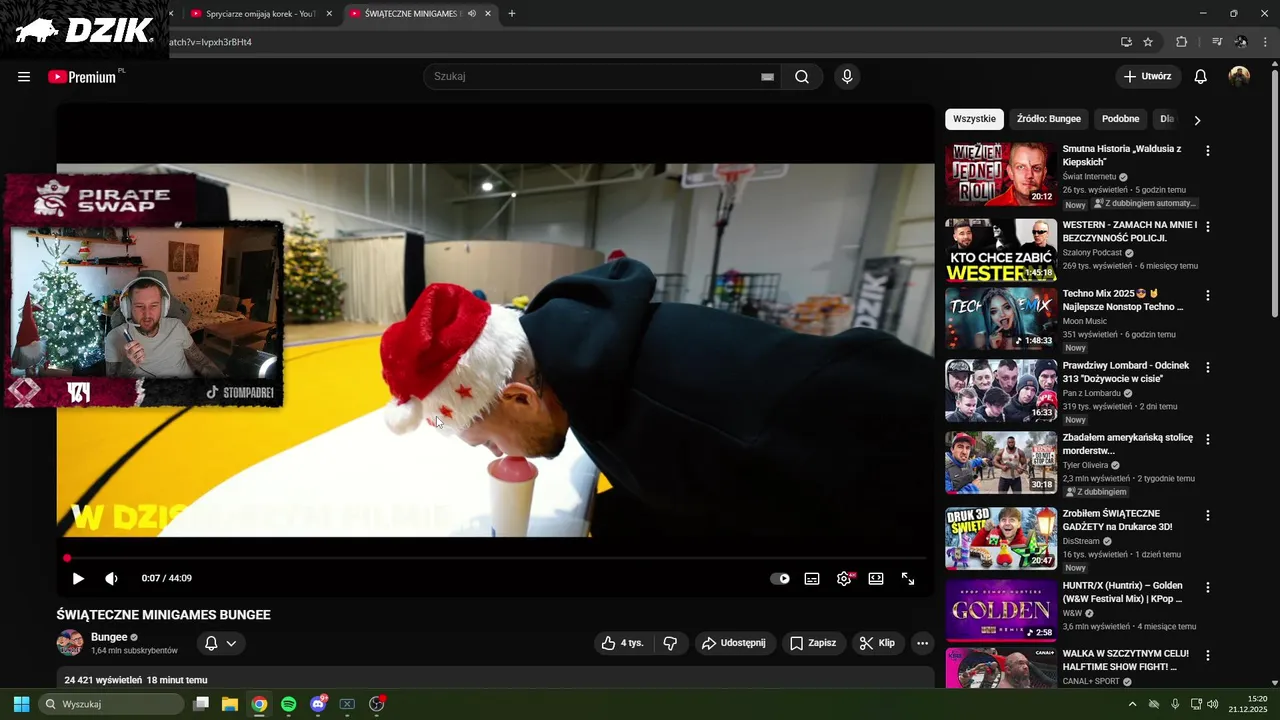This screenshot has width=1280, height=720.
Task: Mute the video volume
Action: (111, 579)
